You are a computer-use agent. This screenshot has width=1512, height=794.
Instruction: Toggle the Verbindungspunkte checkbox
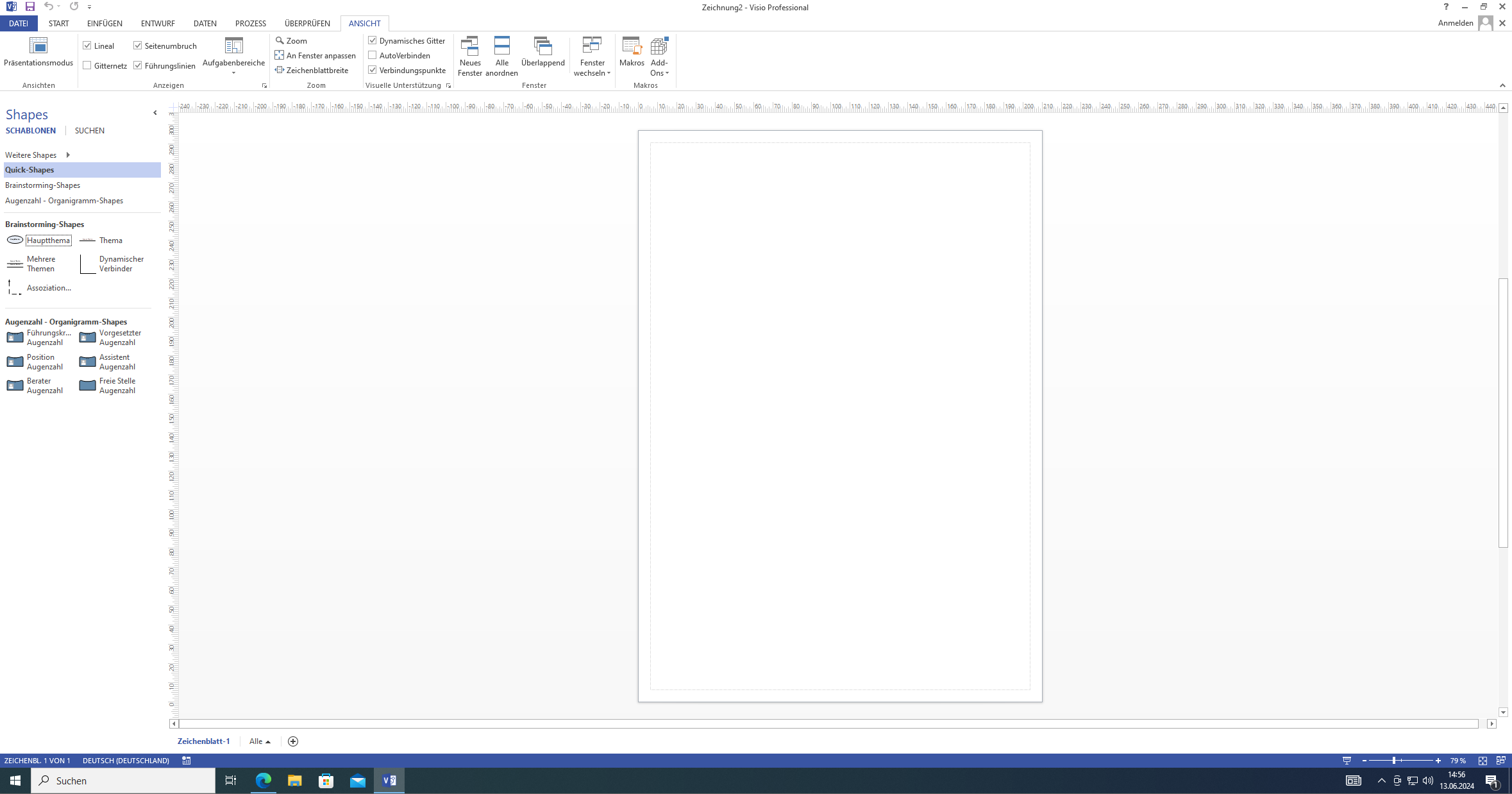pyautogui.click(x=372, y=70)
